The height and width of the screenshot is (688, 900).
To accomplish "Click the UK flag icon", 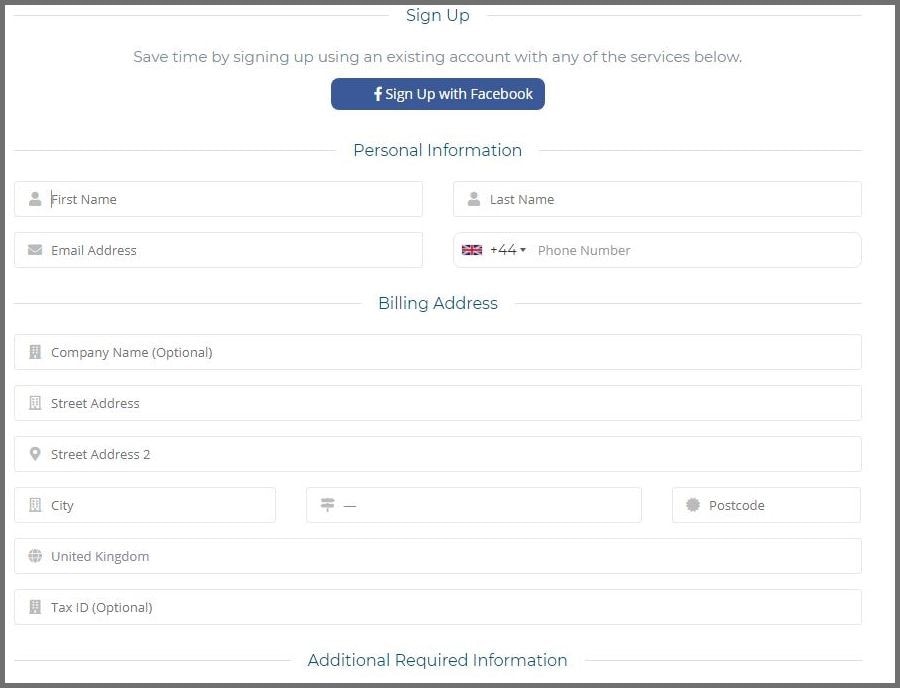I will tap(472, 250).
